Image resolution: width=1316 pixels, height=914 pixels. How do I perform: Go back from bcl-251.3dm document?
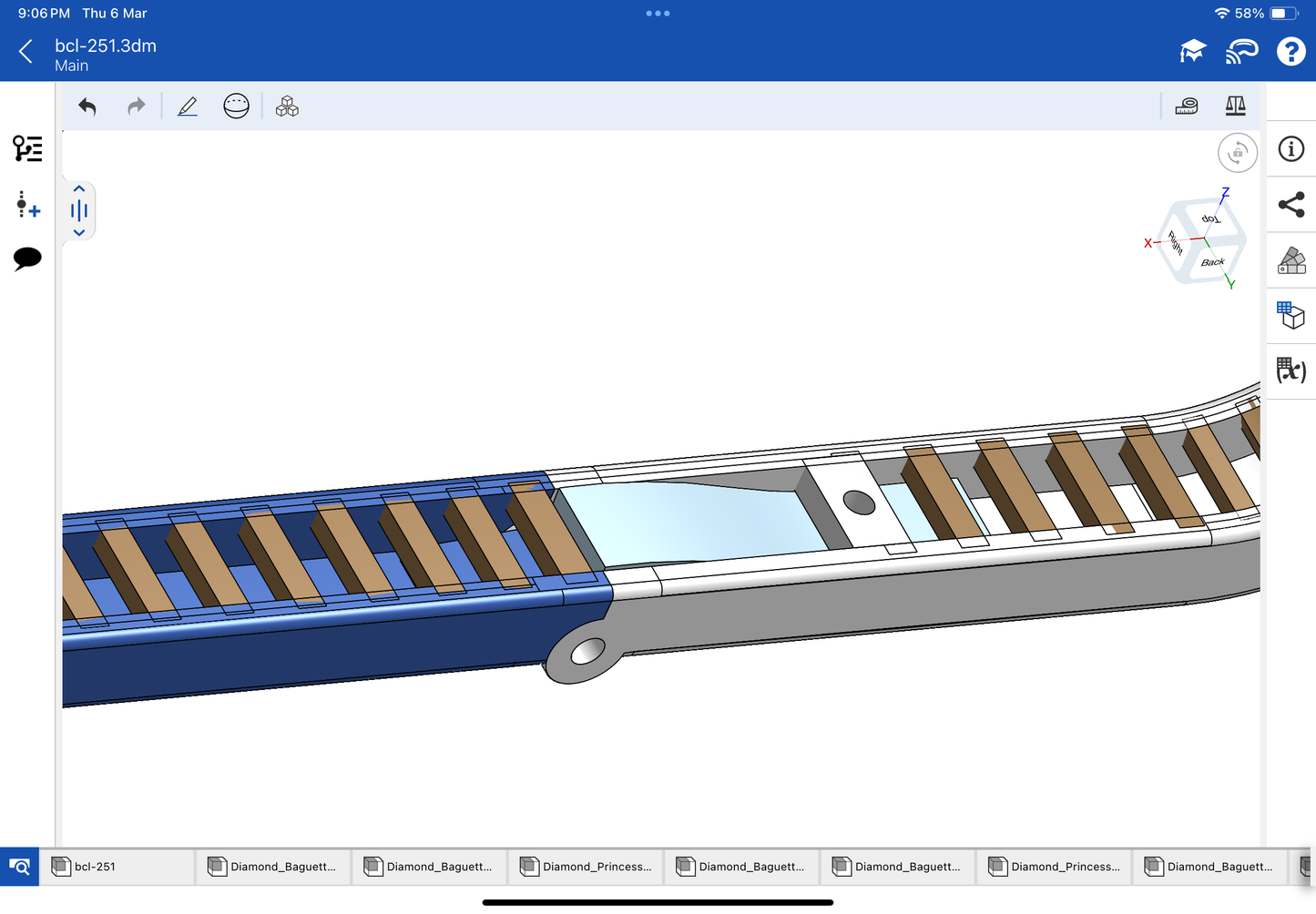(x=26, y=52)
